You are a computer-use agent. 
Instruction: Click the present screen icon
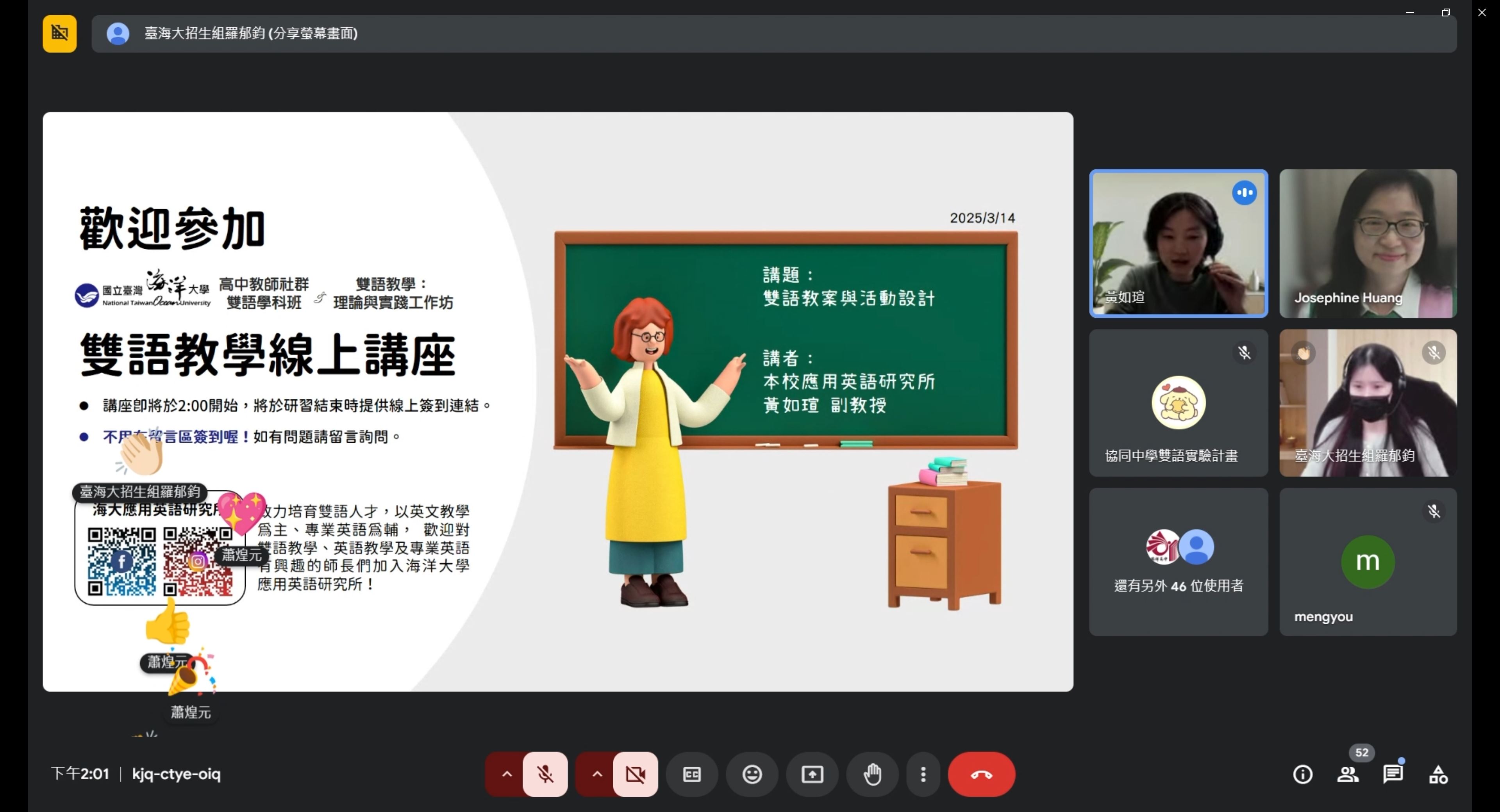click(812, 774)
